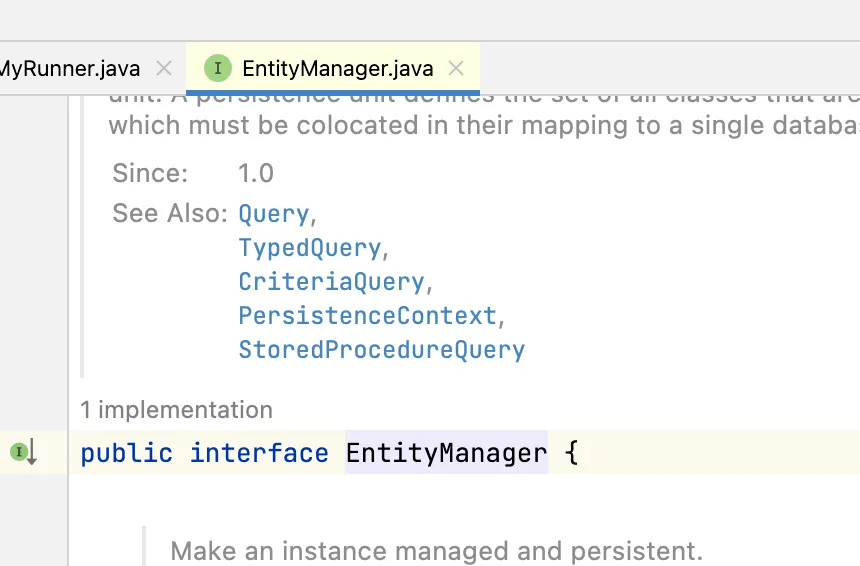Go to the StoredProcedureQuery link
This screenshot has height=566, width=860.
pos(381,350)
